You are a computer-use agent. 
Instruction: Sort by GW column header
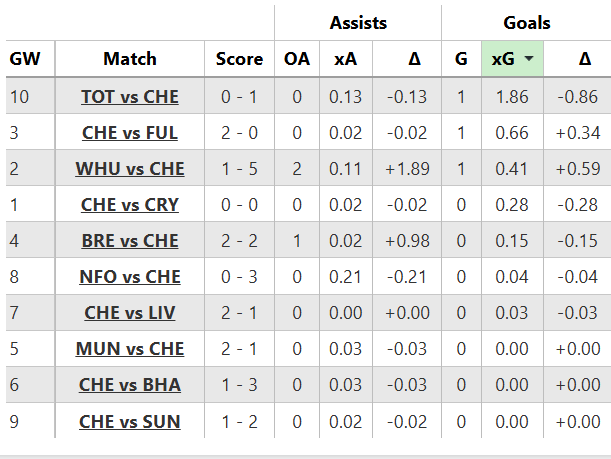25,59
